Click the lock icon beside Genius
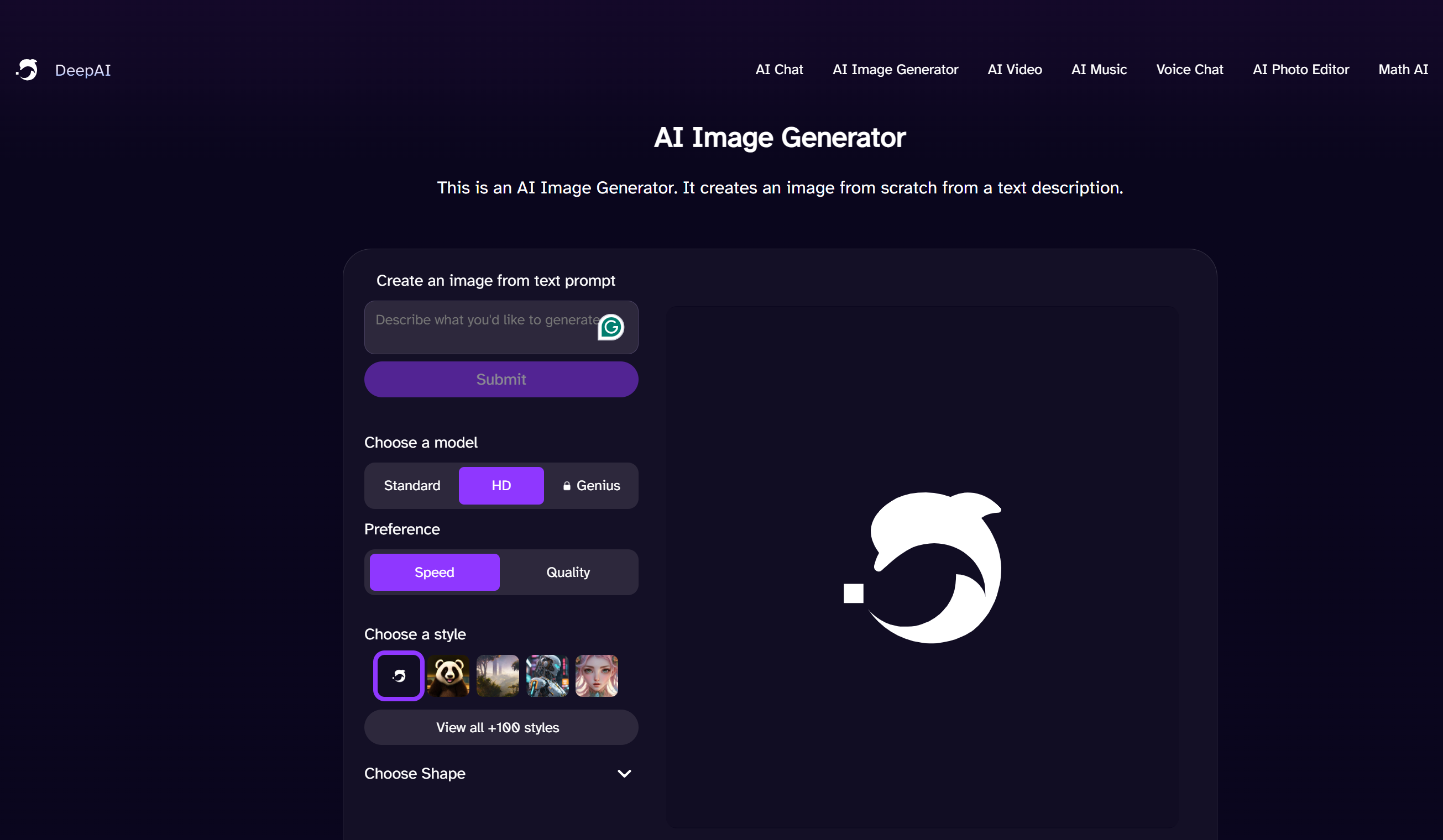Viewport: 1443px width, 840px height. pyautogui.click(x=567, y=485)
